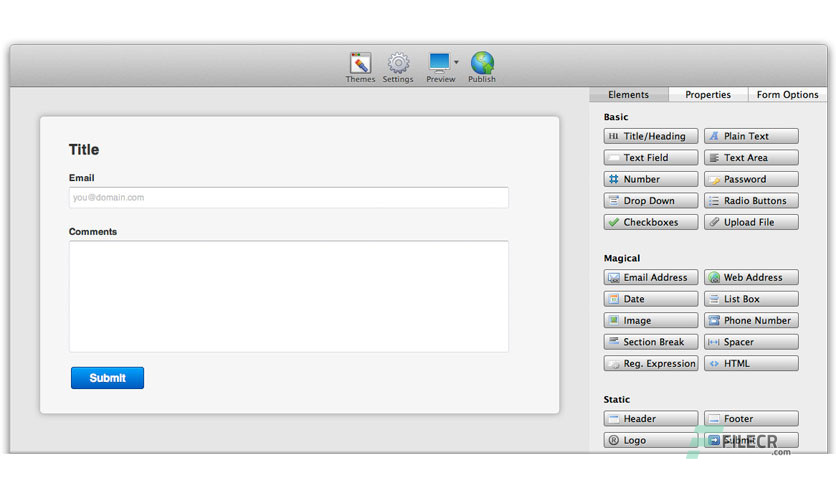Open the Form Options tab
Viewport: 836px width, 484px height.
pyautogui.click(x=787, y=94)
